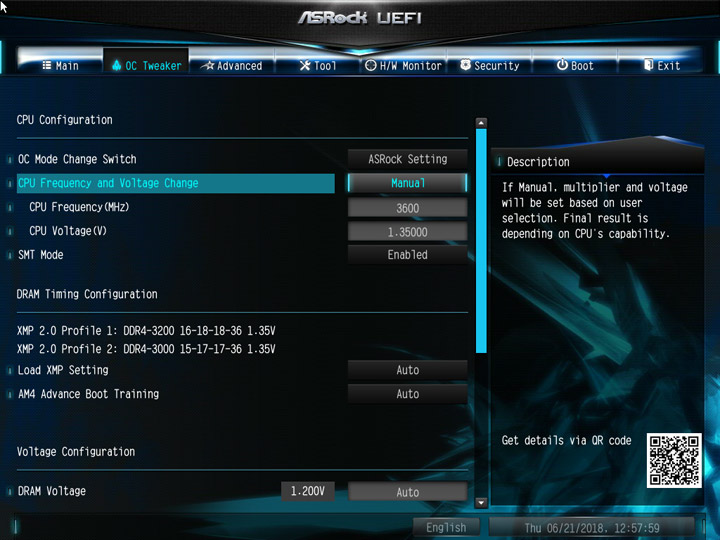720x540 pixels.
Task: Click the DRAM Voltage 1.200V value box
Action: click(308, 491)
